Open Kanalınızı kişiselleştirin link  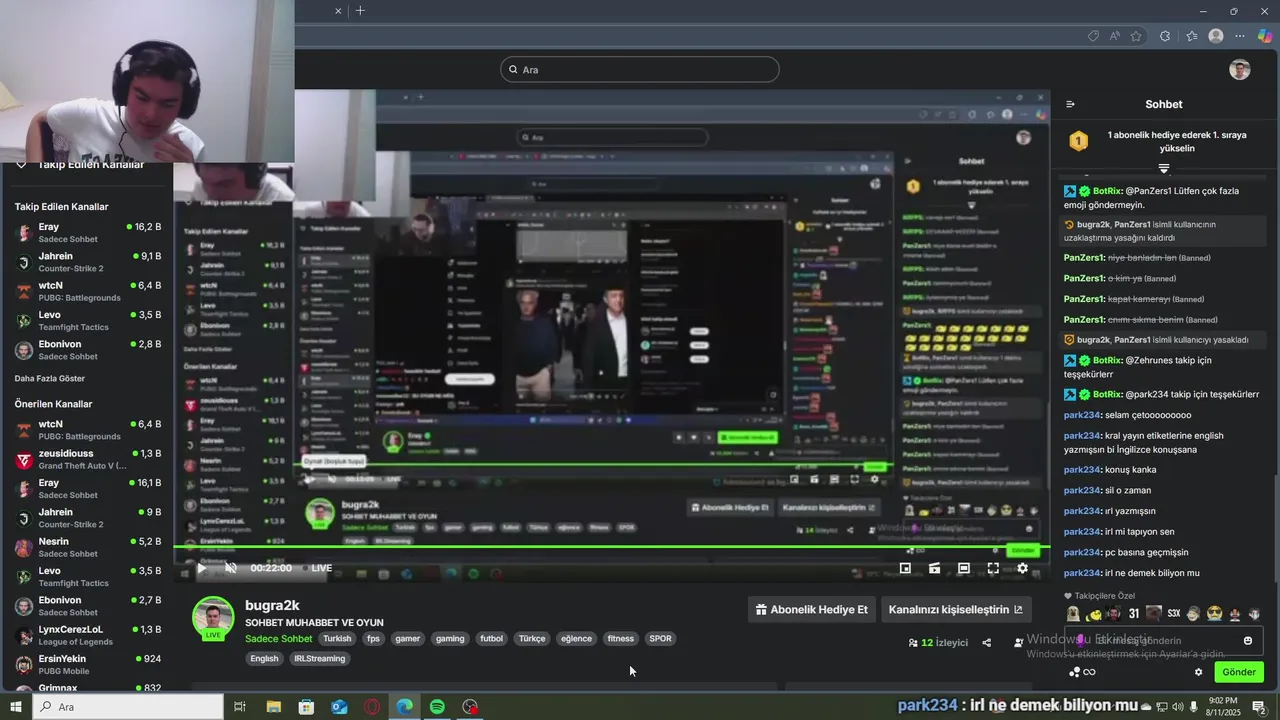[956, 610]
